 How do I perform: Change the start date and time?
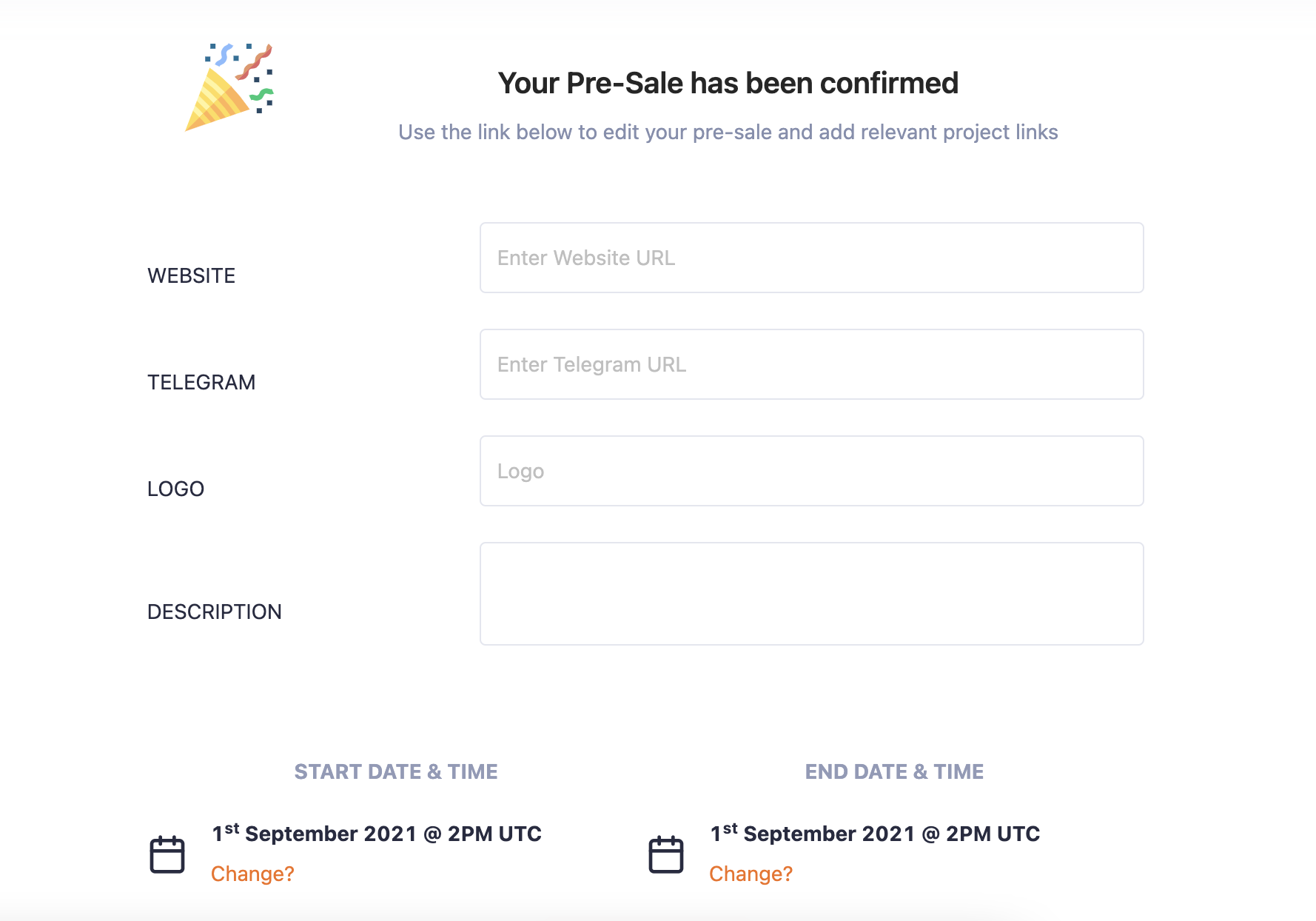coord(252,874)
